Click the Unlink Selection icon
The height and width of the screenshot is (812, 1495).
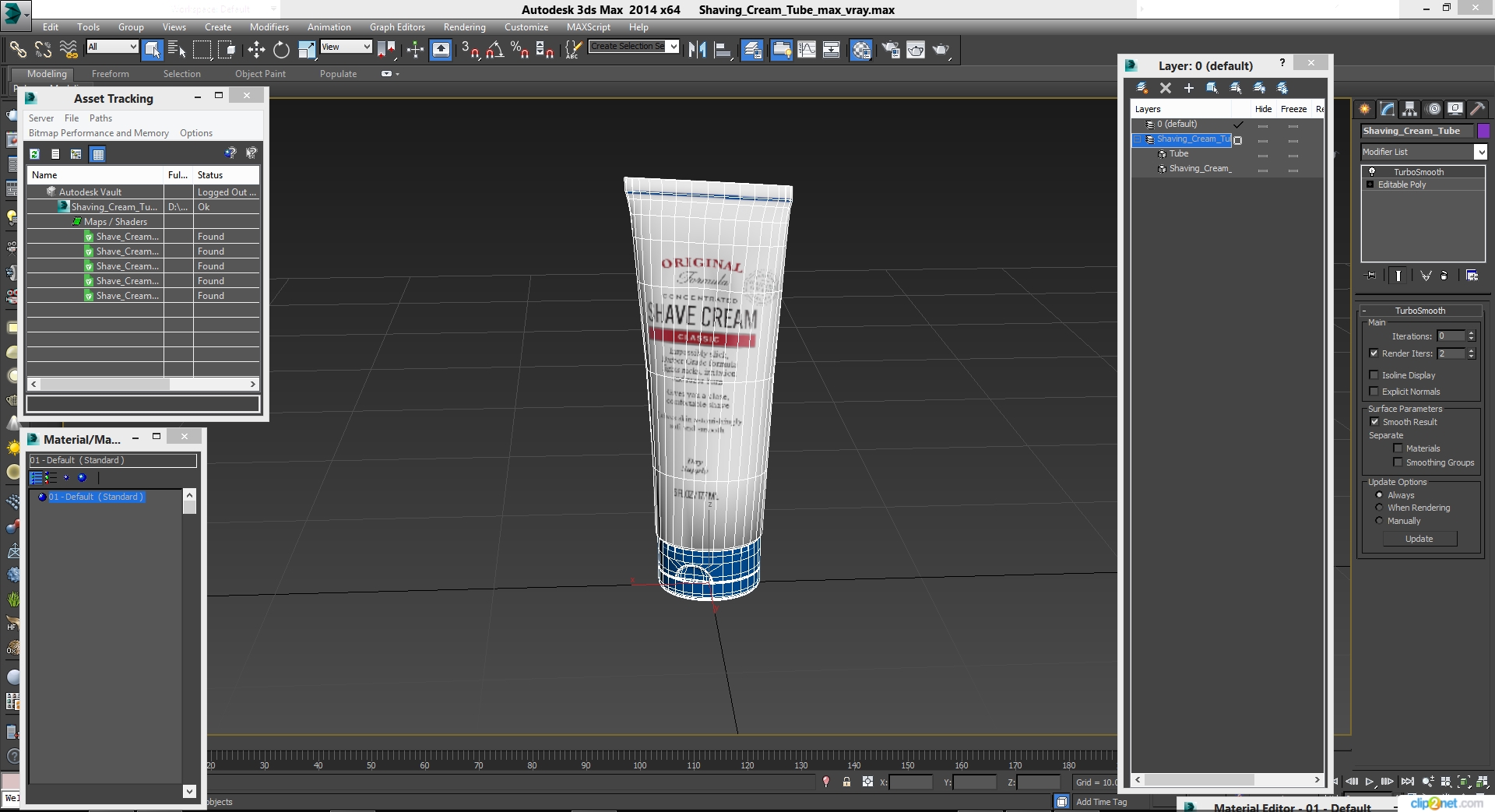pos(43,50)
